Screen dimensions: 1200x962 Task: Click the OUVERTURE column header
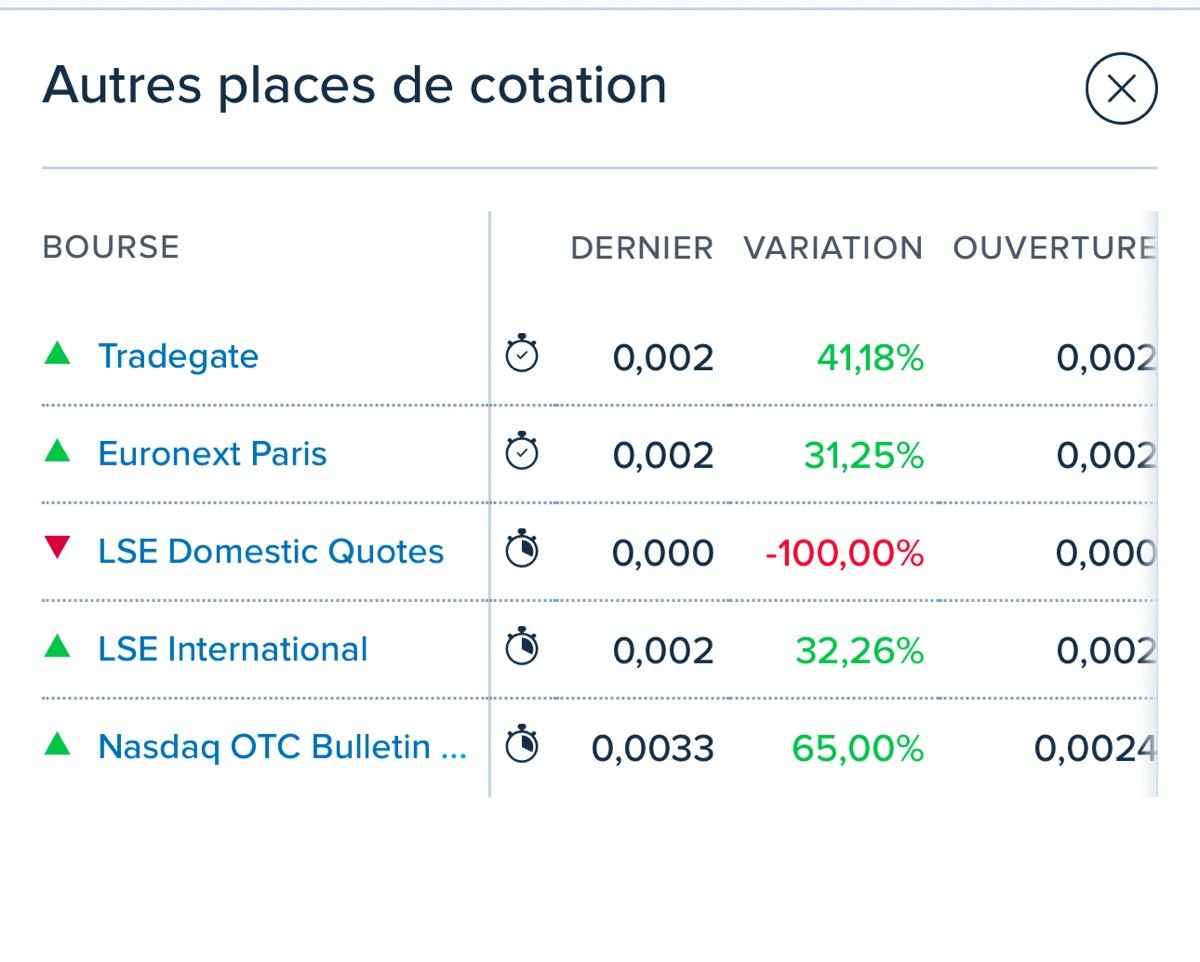[1054, 248]
